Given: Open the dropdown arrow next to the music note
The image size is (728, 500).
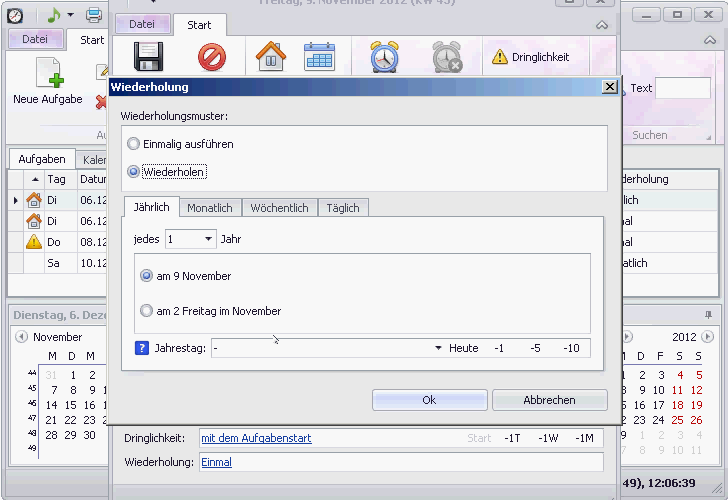Looking at the screenshot, I should click(71, 15).
